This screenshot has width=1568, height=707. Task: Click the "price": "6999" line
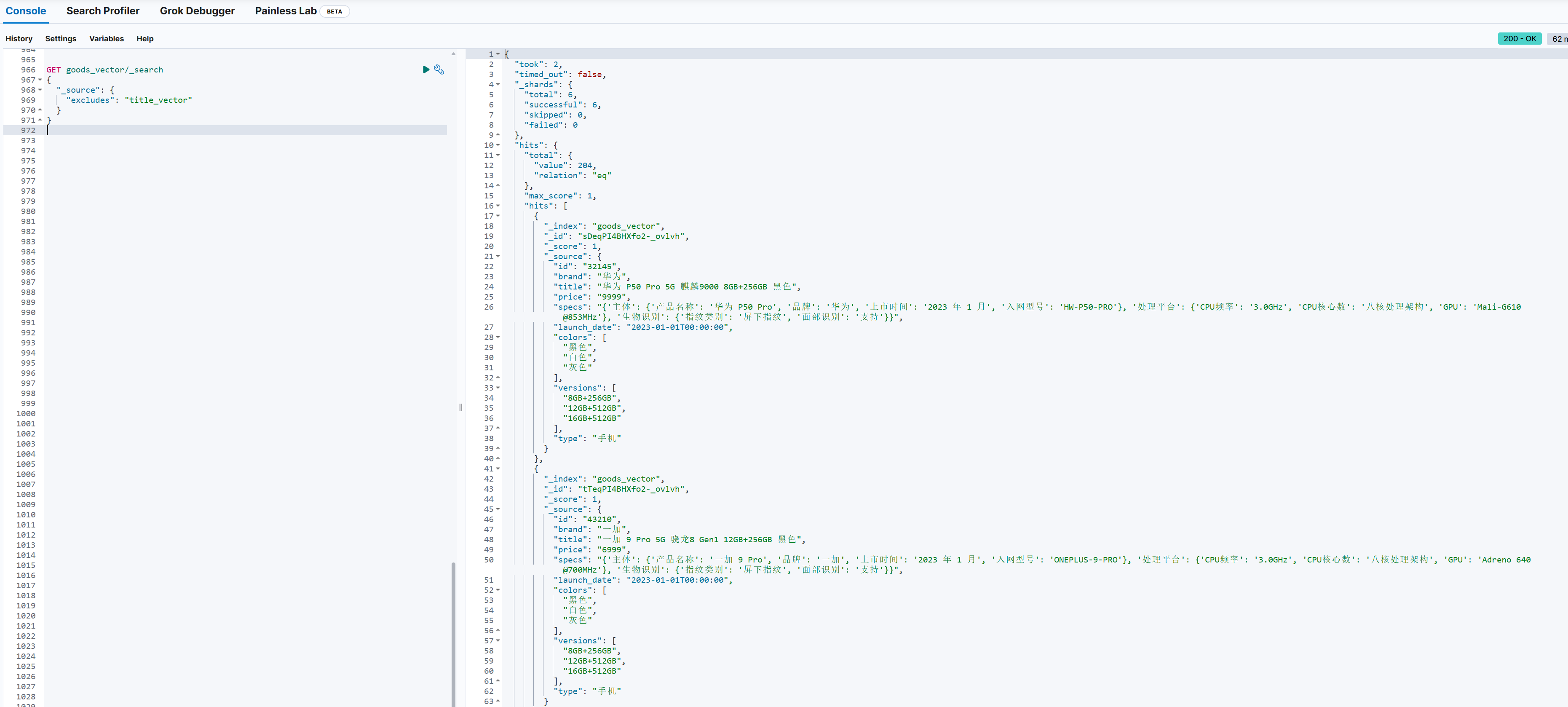point(591,550)
